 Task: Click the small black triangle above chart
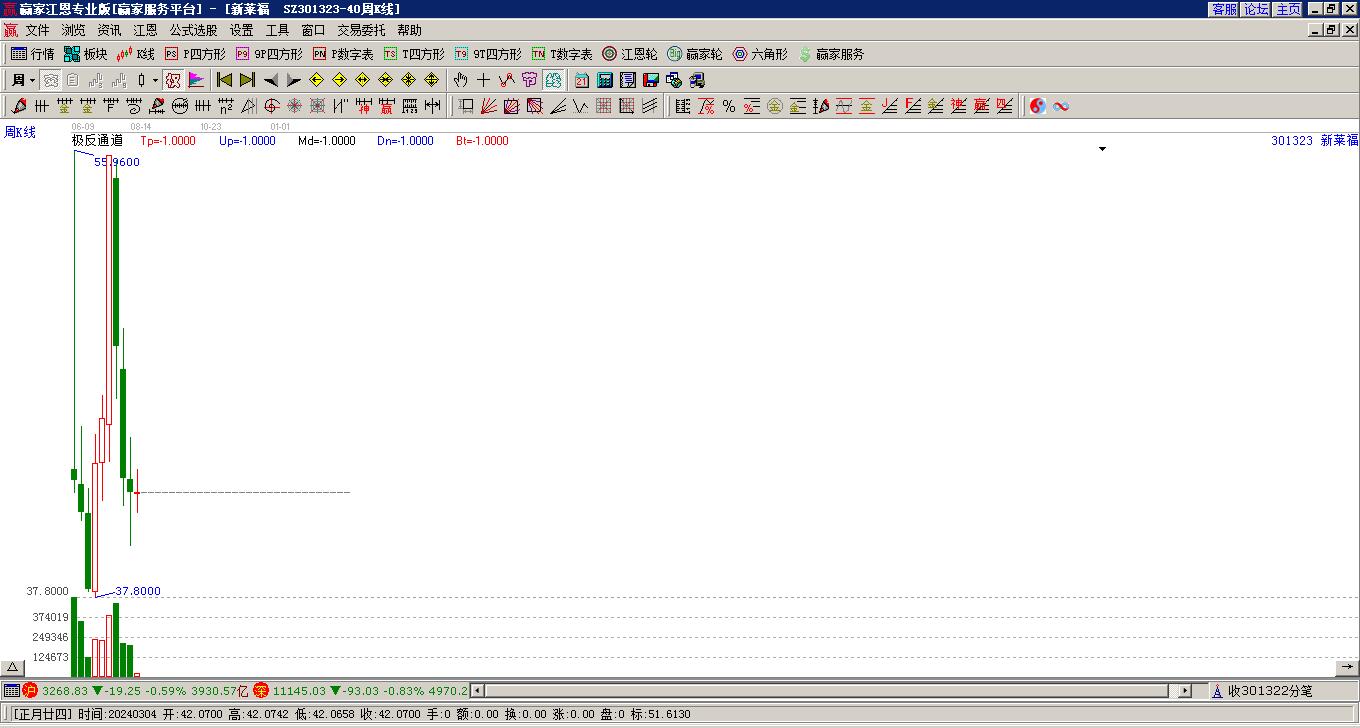pyautogui.click(x=1102, y=149)
